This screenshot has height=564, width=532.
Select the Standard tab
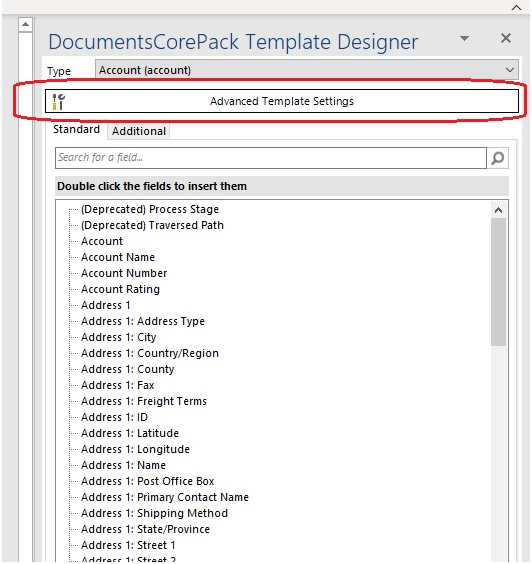[76, 129]
